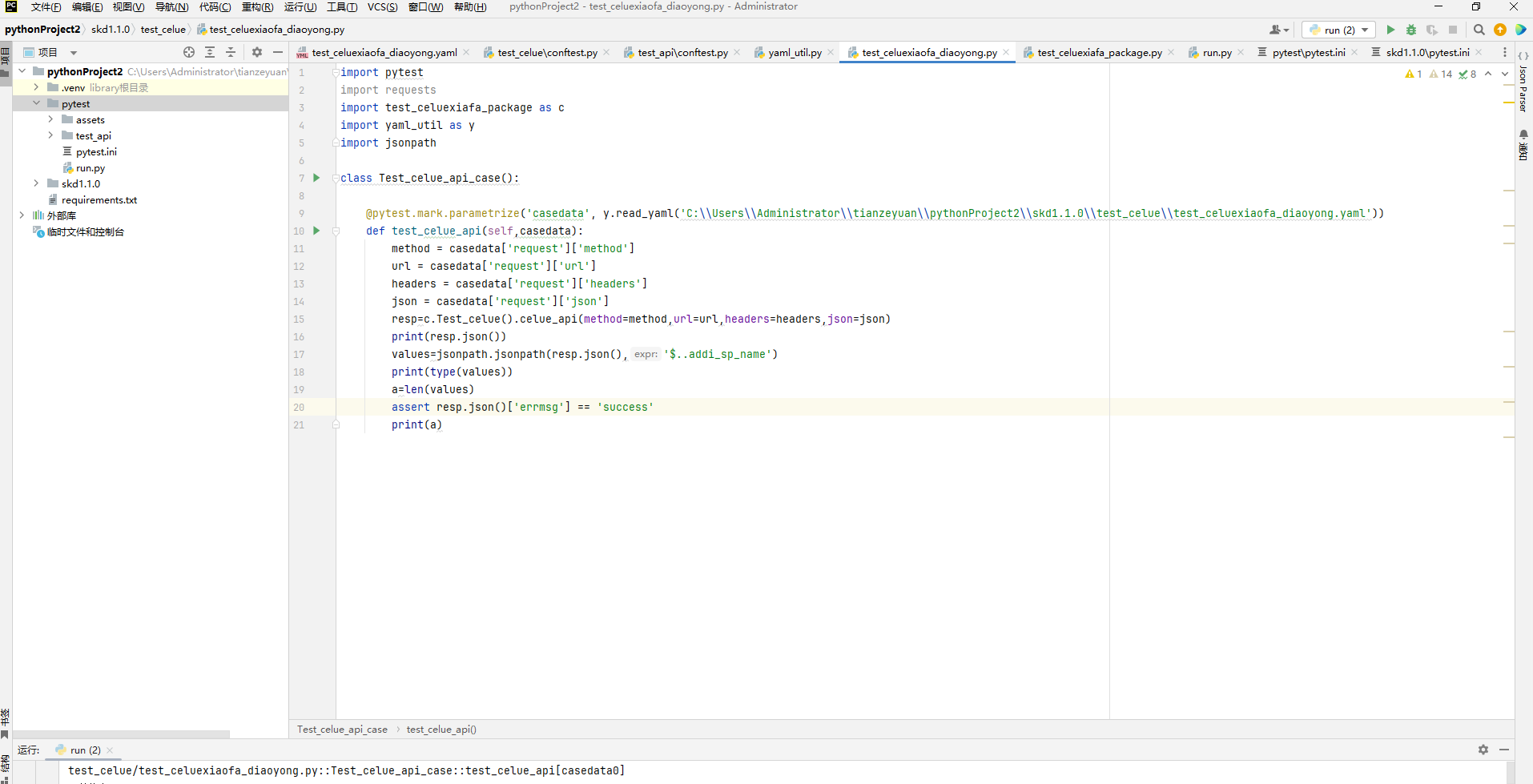Screen dimensions: 1533x784
Task: Open the 运行(U) menu
Action: (x=300, y=7)
